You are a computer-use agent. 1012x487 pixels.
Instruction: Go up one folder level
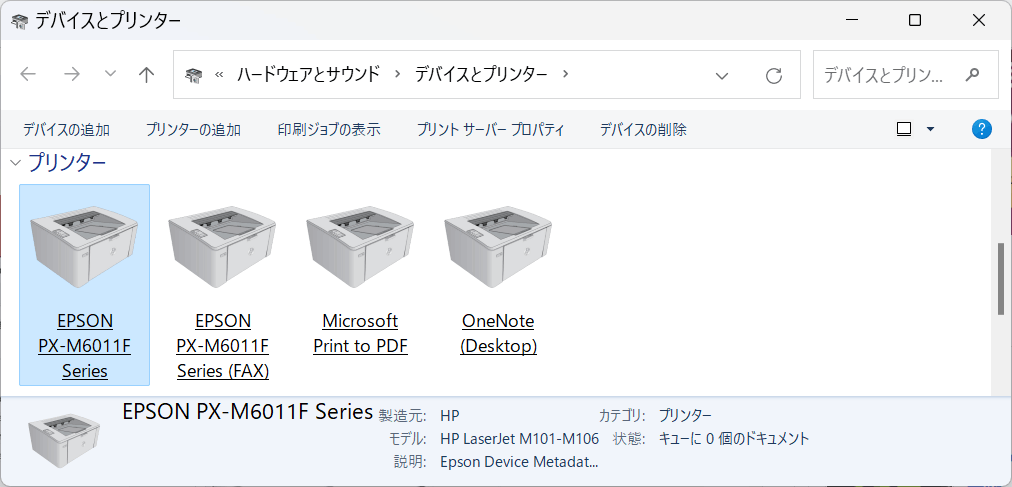pos(147,75)
